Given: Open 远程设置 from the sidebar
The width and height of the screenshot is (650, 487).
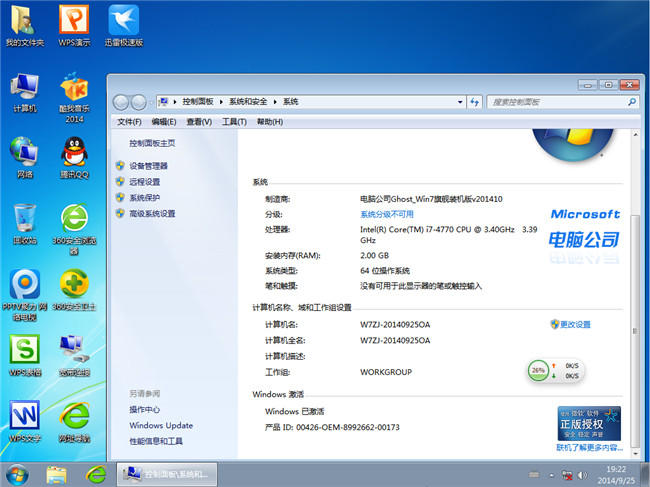Looking at the screenshot, I should [145, 182].
